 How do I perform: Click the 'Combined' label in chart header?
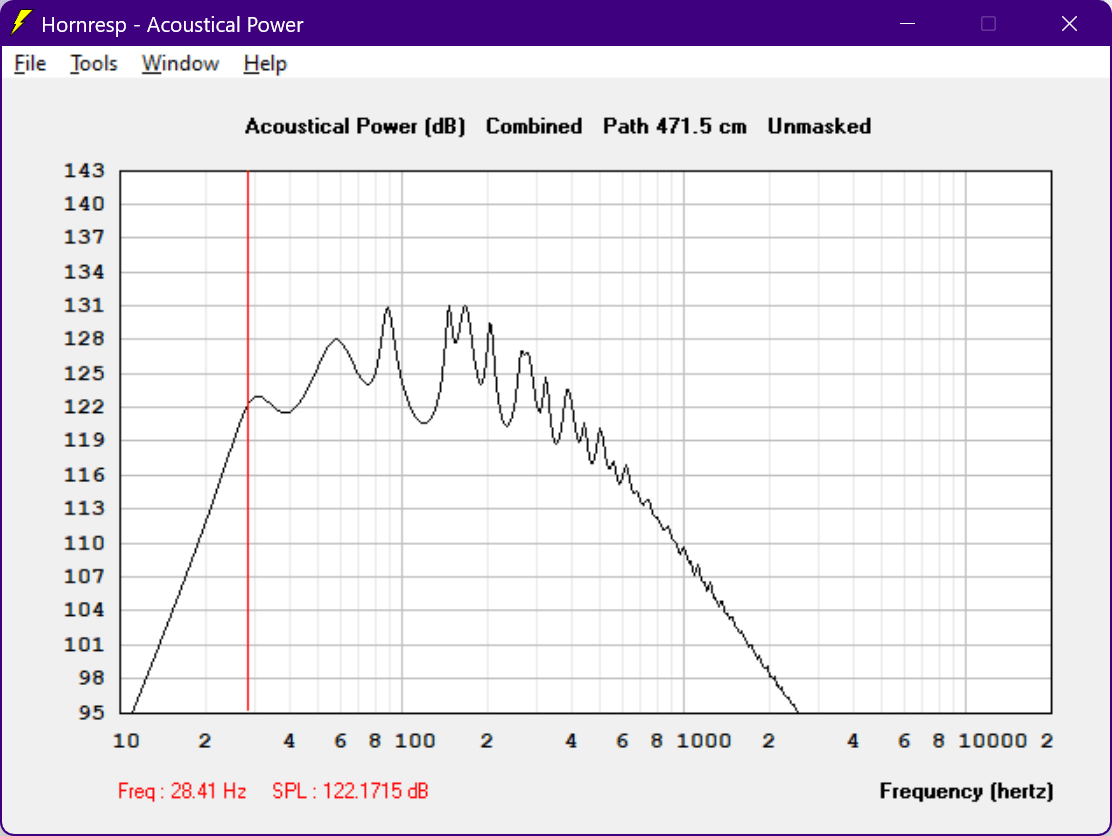tap(534, 126)
